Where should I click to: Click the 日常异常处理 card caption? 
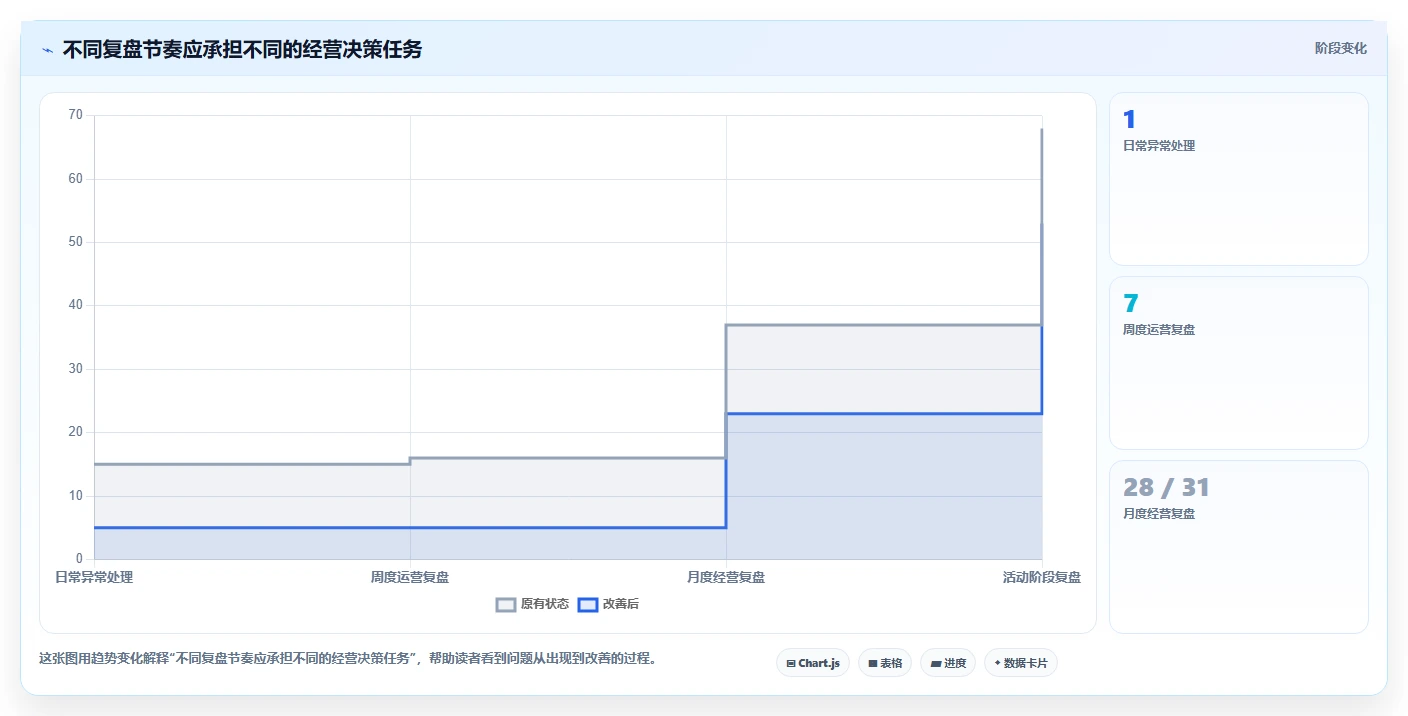[1159, 146]
